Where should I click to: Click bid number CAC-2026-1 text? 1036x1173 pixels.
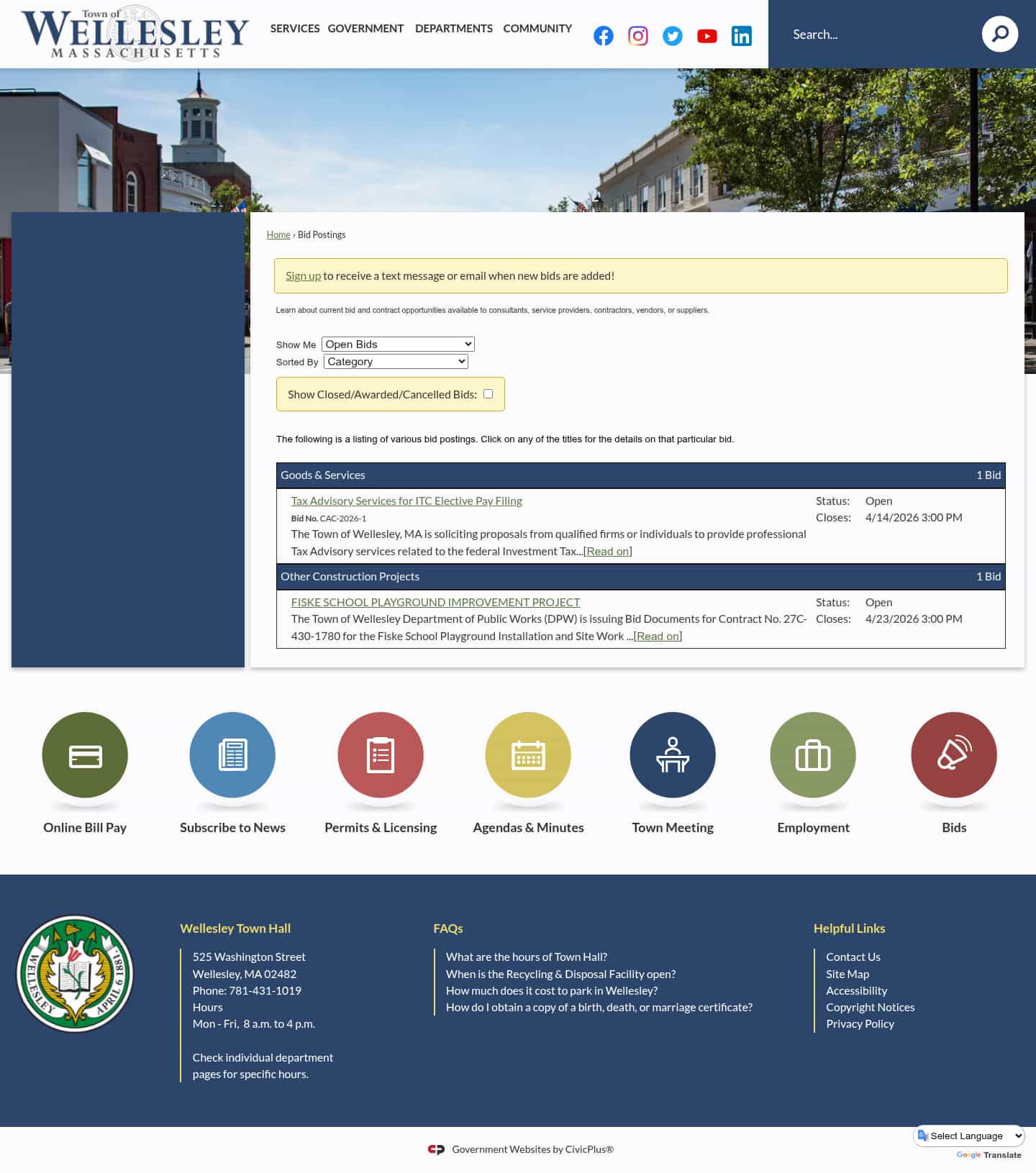point(343,519)
